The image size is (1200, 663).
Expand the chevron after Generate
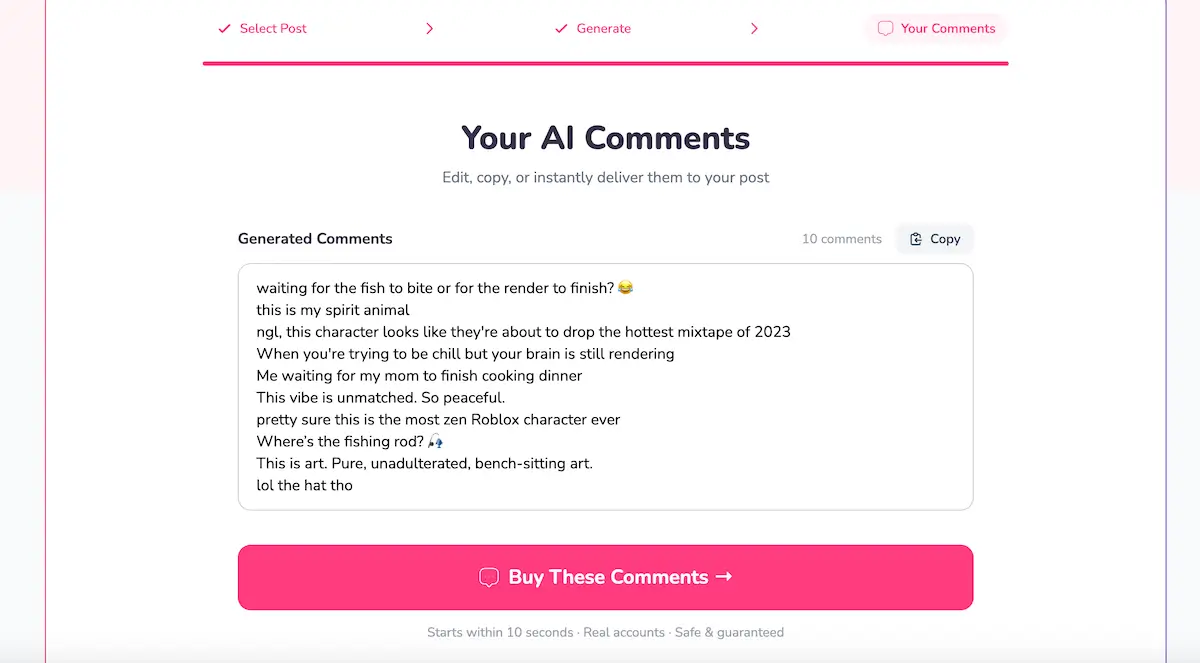click(755, 29)
